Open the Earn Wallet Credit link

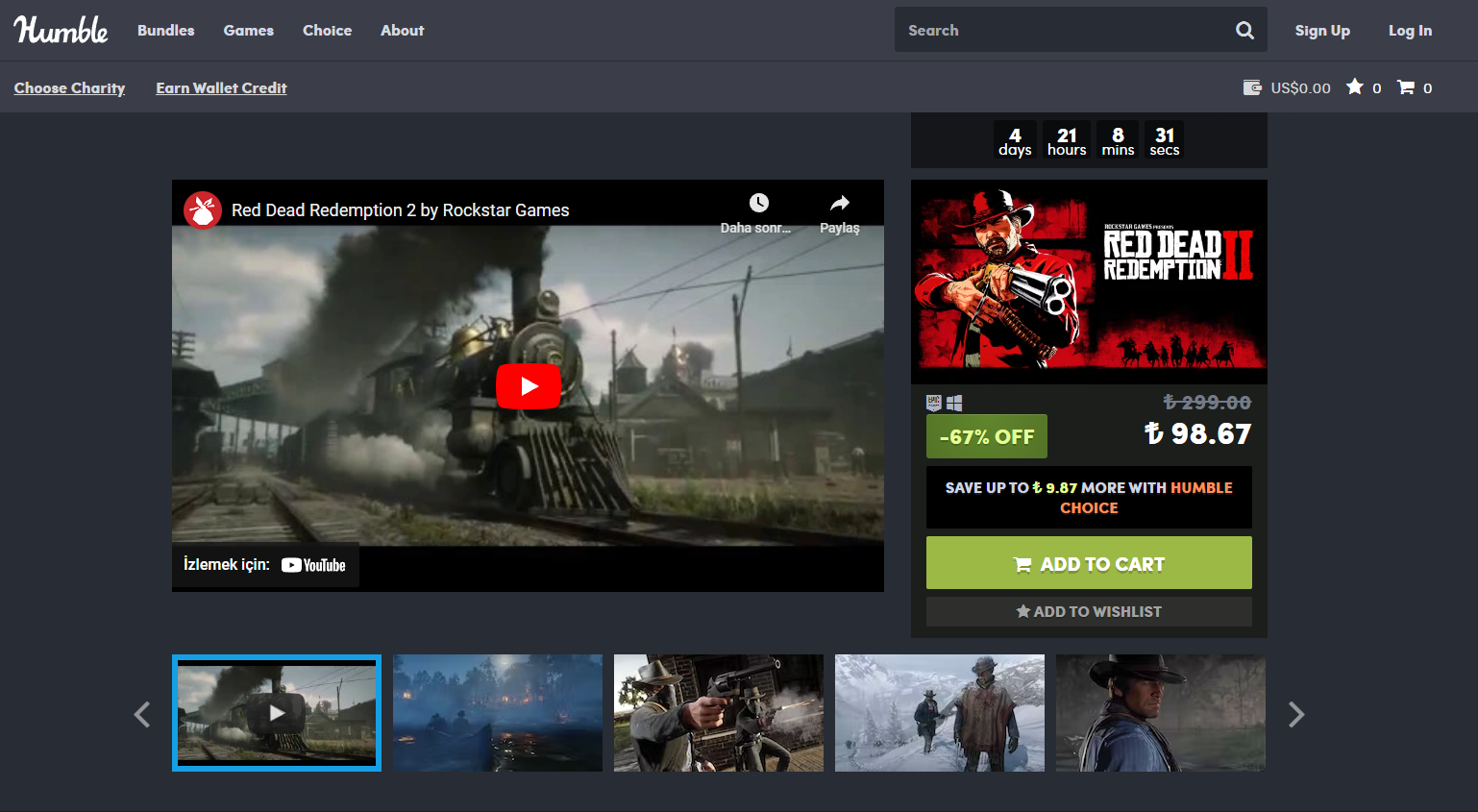(221, 87)
